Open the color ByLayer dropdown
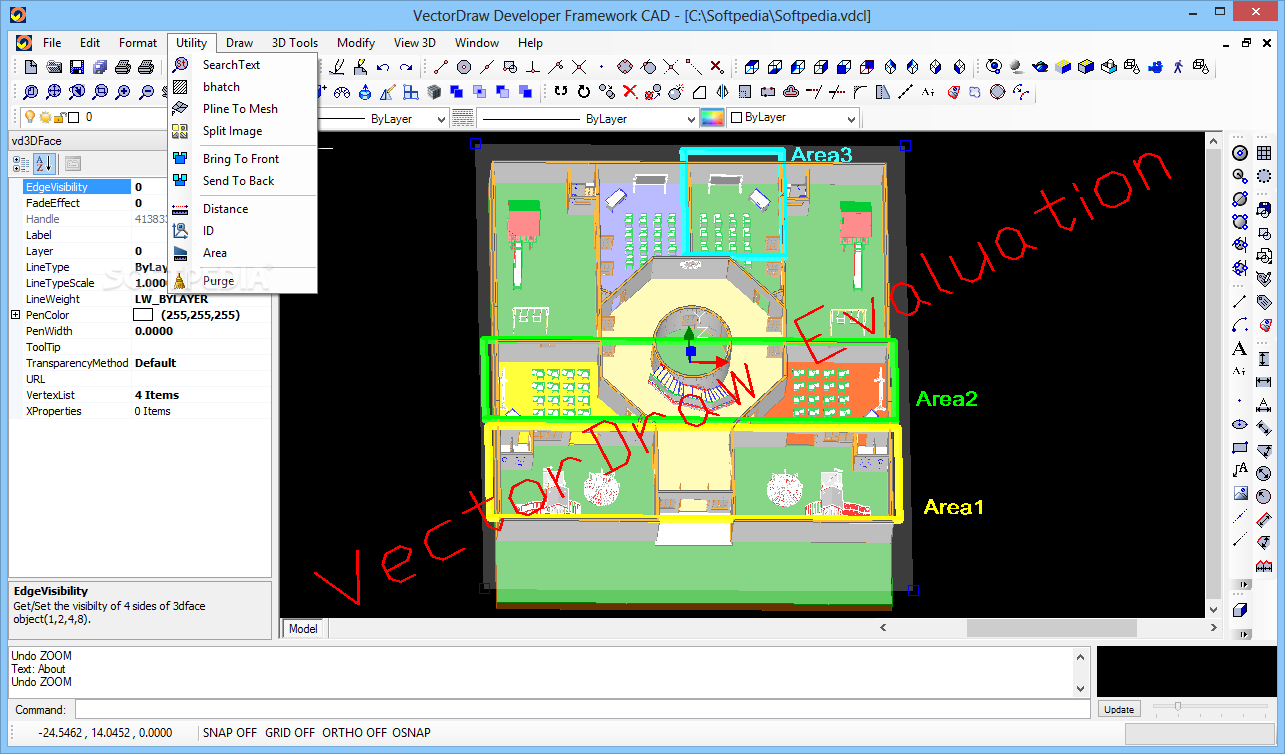The height and width of the screenshot is (754, 1285). [851, 119]
